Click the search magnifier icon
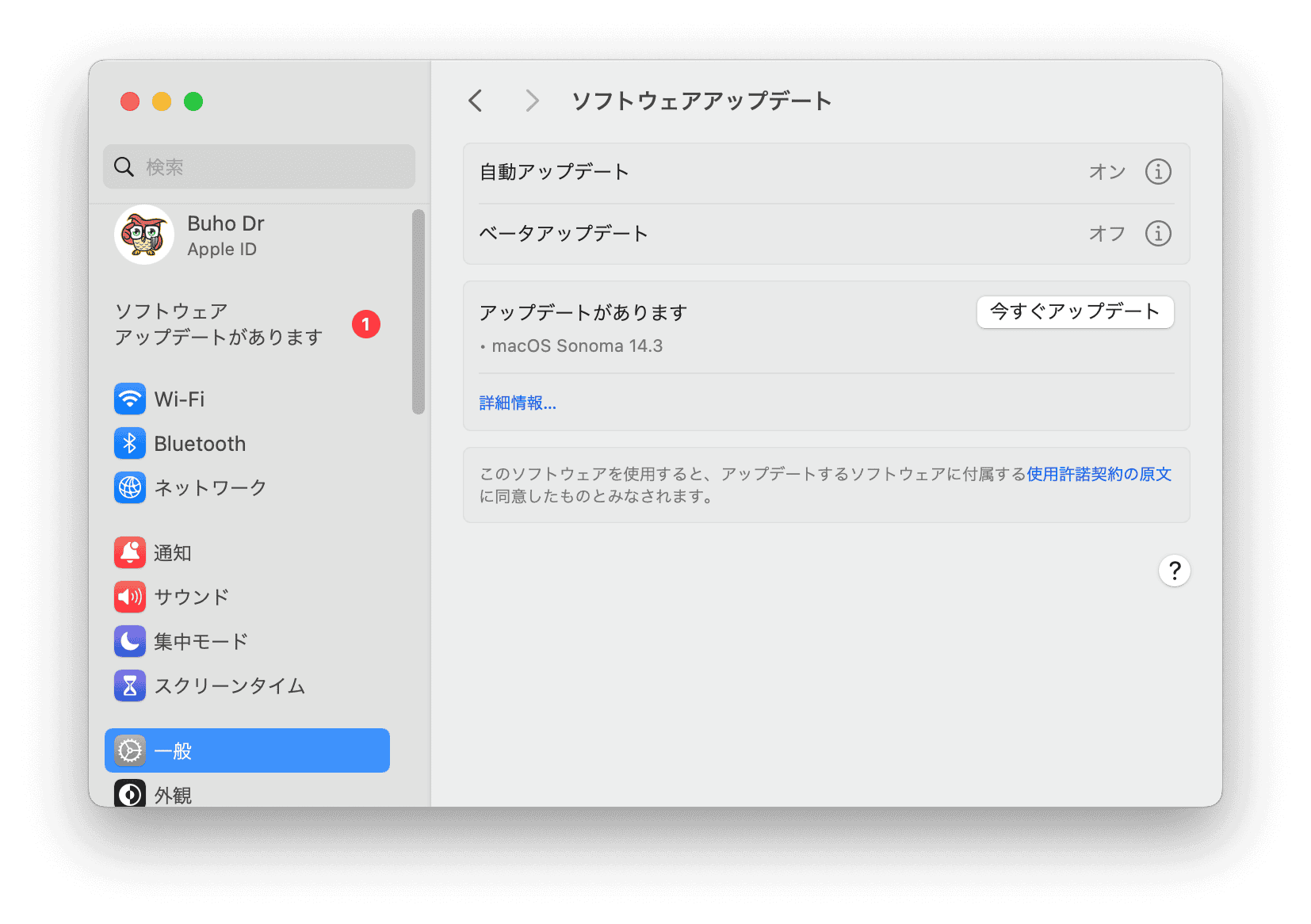1311x924 pixels. coord(124,166)
